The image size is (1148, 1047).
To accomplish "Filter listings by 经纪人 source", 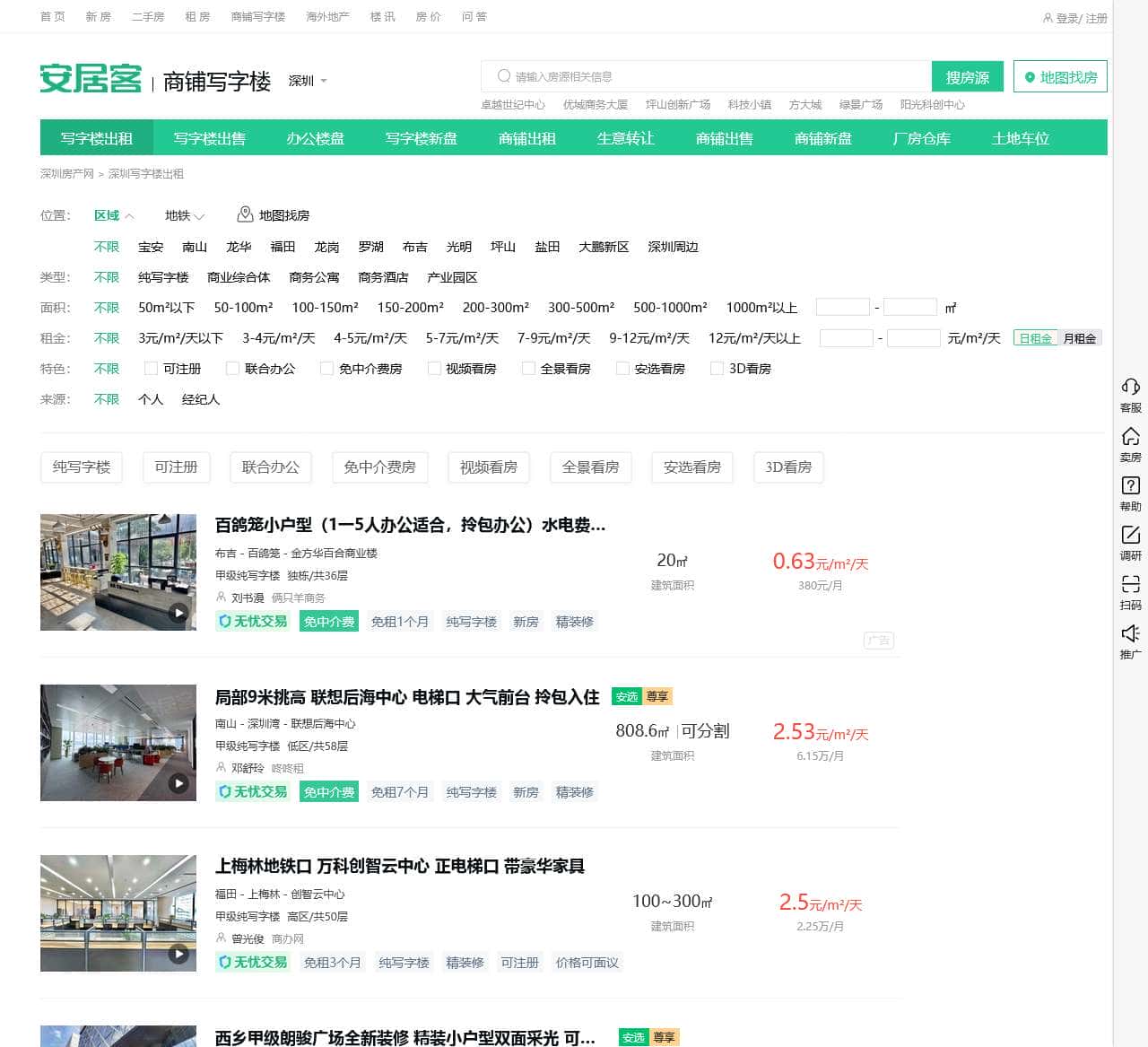I will click(x=201, y=399).
